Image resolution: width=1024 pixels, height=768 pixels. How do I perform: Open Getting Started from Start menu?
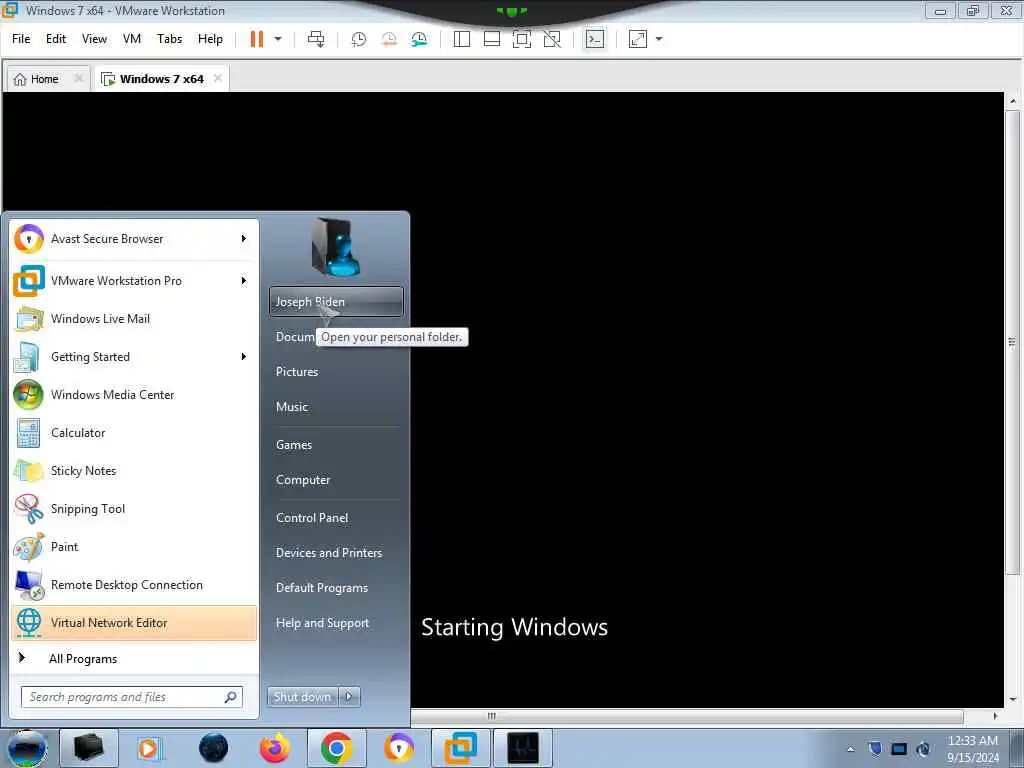pyautogui.click(x=90, y=357)
